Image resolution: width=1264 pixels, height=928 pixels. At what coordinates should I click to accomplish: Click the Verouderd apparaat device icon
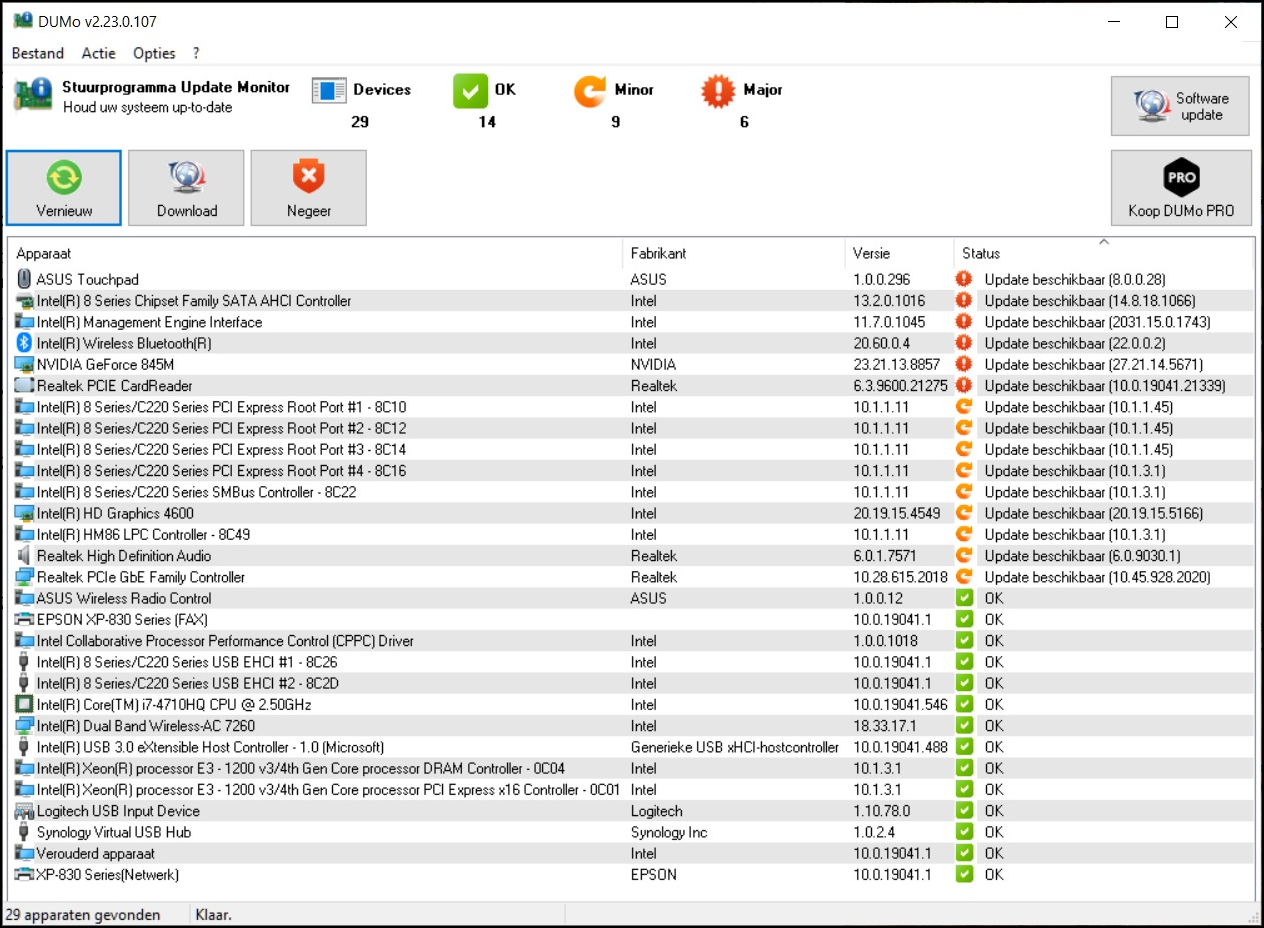pos(25,854)
